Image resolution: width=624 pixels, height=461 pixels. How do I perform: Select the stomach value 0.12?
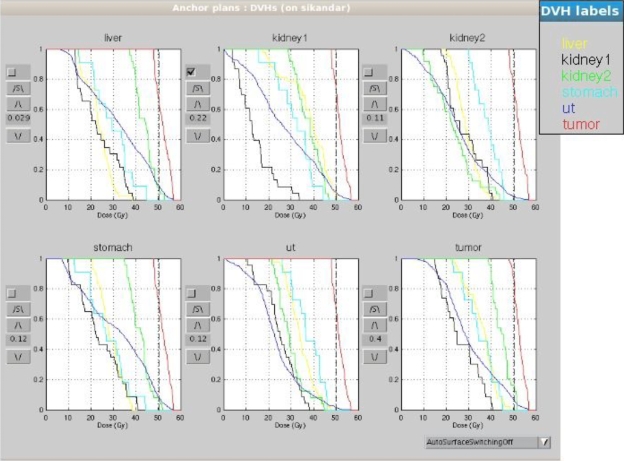click(18, 339)
